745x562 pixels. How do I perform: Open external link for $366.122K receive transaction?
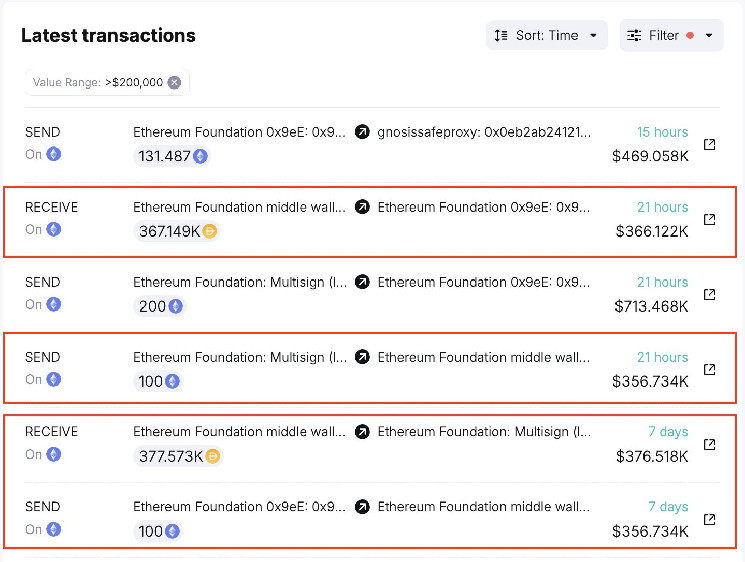click(x=709, y=219)
